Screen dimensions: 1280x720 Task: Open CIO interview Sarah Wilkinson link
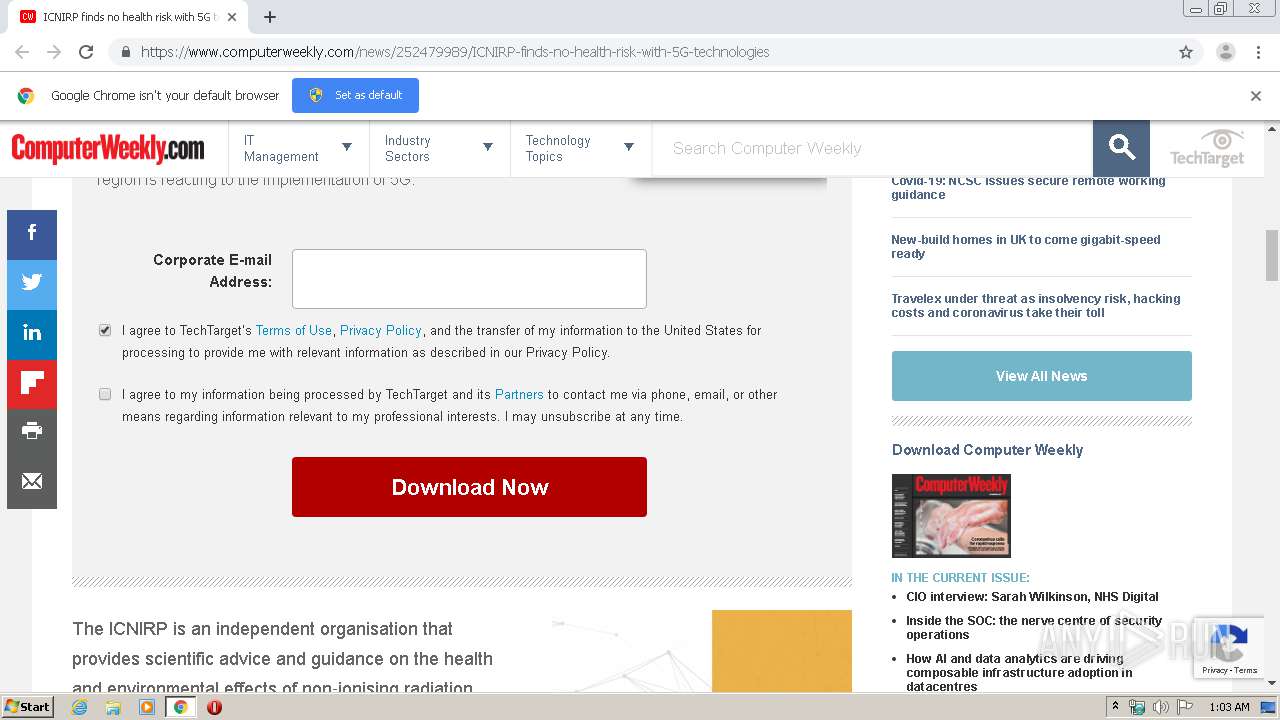click(x=1032, y=596)
